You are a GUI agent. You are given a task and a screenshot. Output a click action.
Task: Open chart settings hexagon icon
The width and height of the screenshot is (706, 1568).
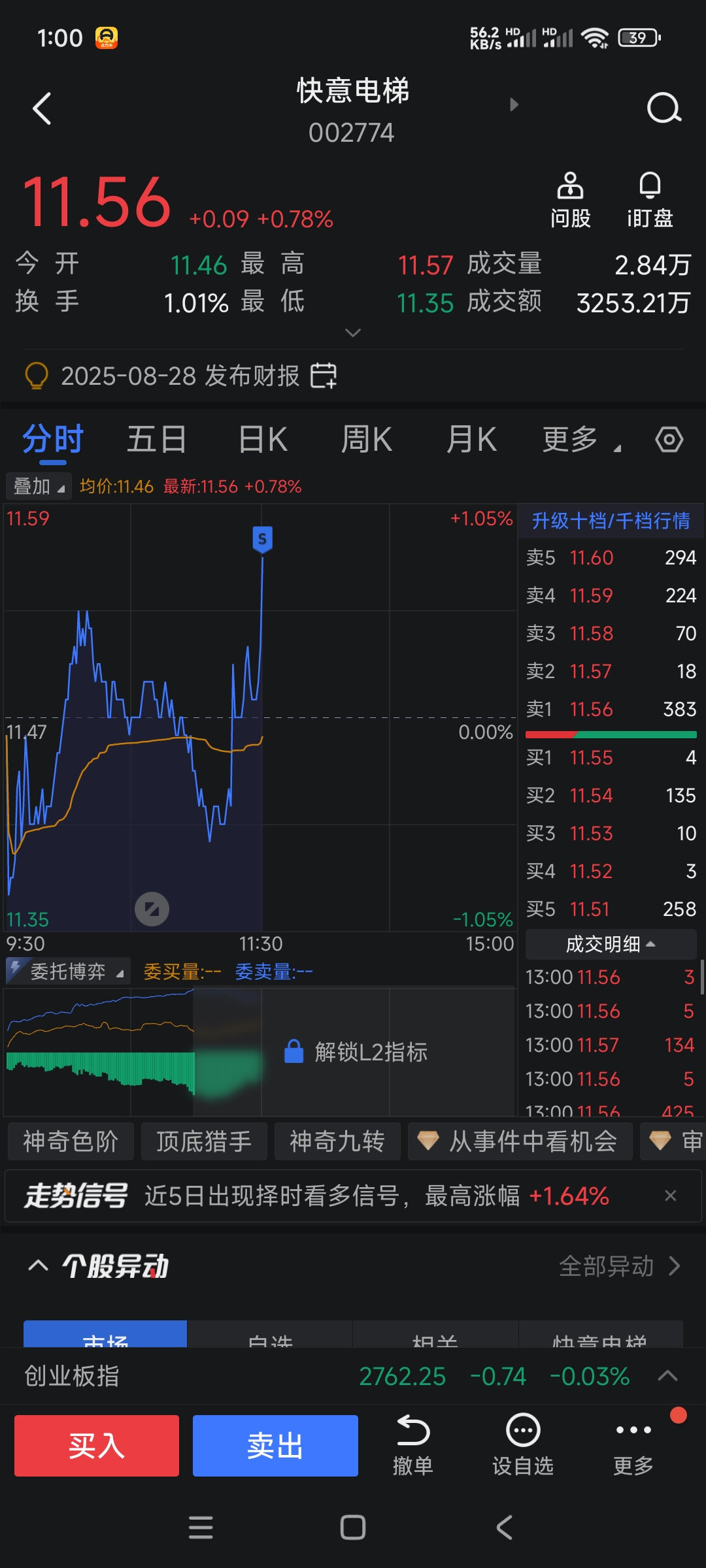pyautogui.click(x=669, y=440)
